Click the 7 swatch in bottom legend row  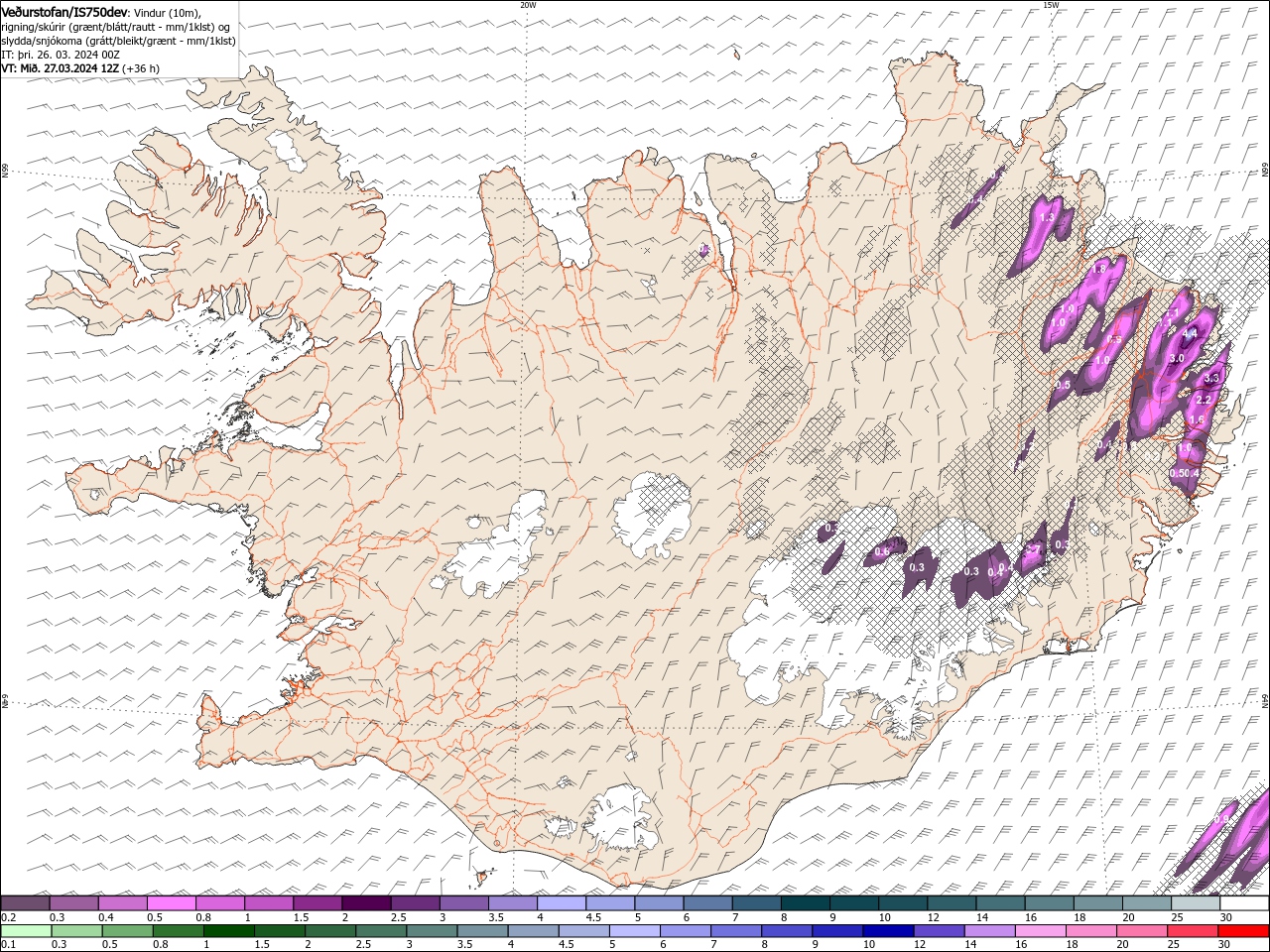click(x=735, y=931)
